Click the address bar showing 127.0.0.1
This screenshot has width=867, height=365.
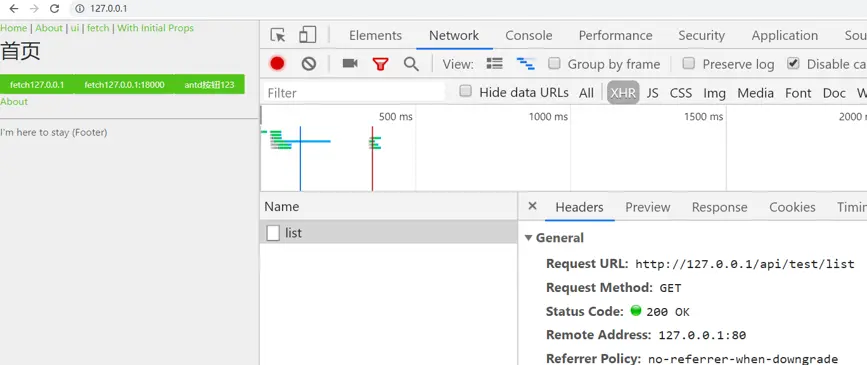(x=108, y=9)
